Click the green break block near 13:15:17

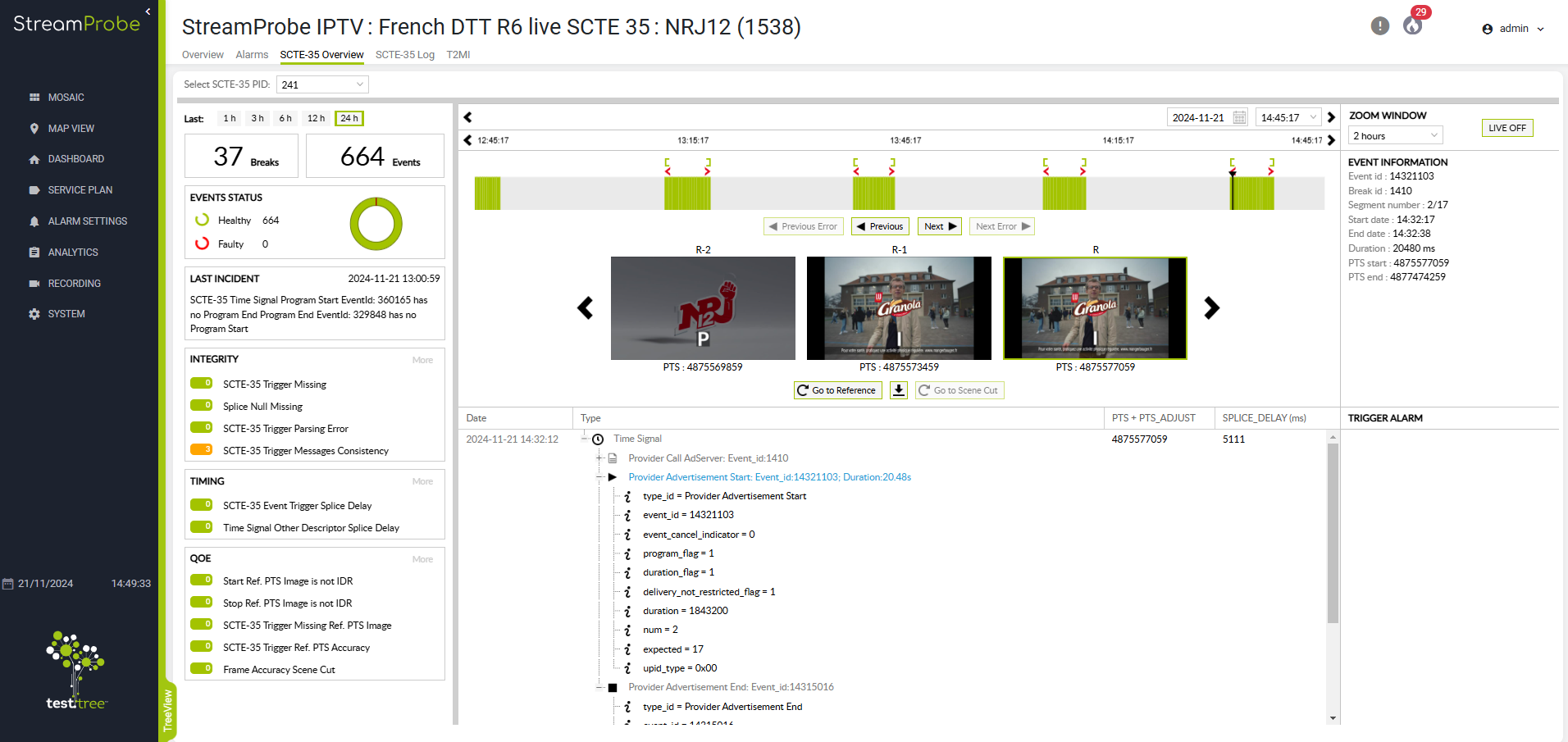click(687, 193)
